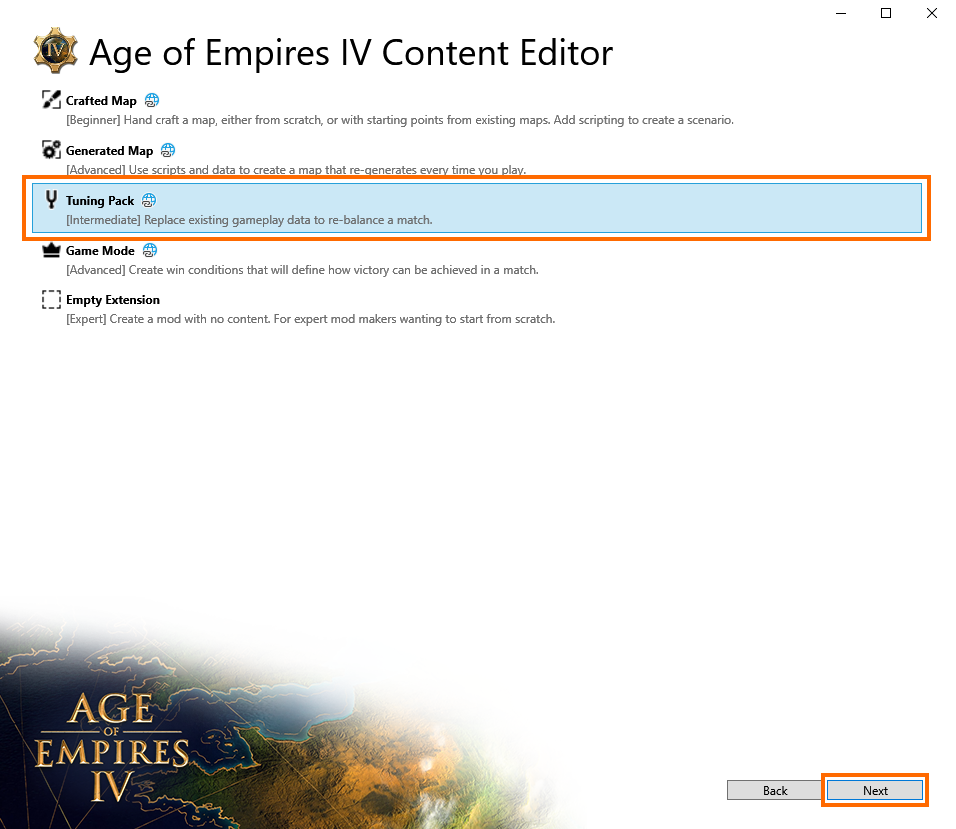956x829 pixels.
Task: Open the globe link beside Tuning Pack
Action: (x=149, y=200)
